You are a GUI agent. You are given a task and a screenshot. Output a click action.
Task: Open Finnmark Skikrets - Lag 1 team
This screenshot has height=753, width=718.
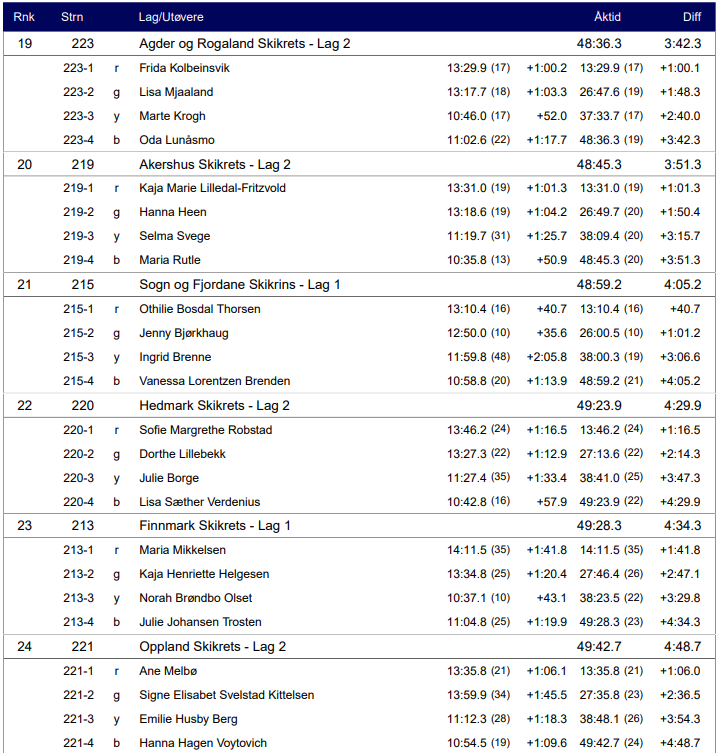click(x=215, y=526)
